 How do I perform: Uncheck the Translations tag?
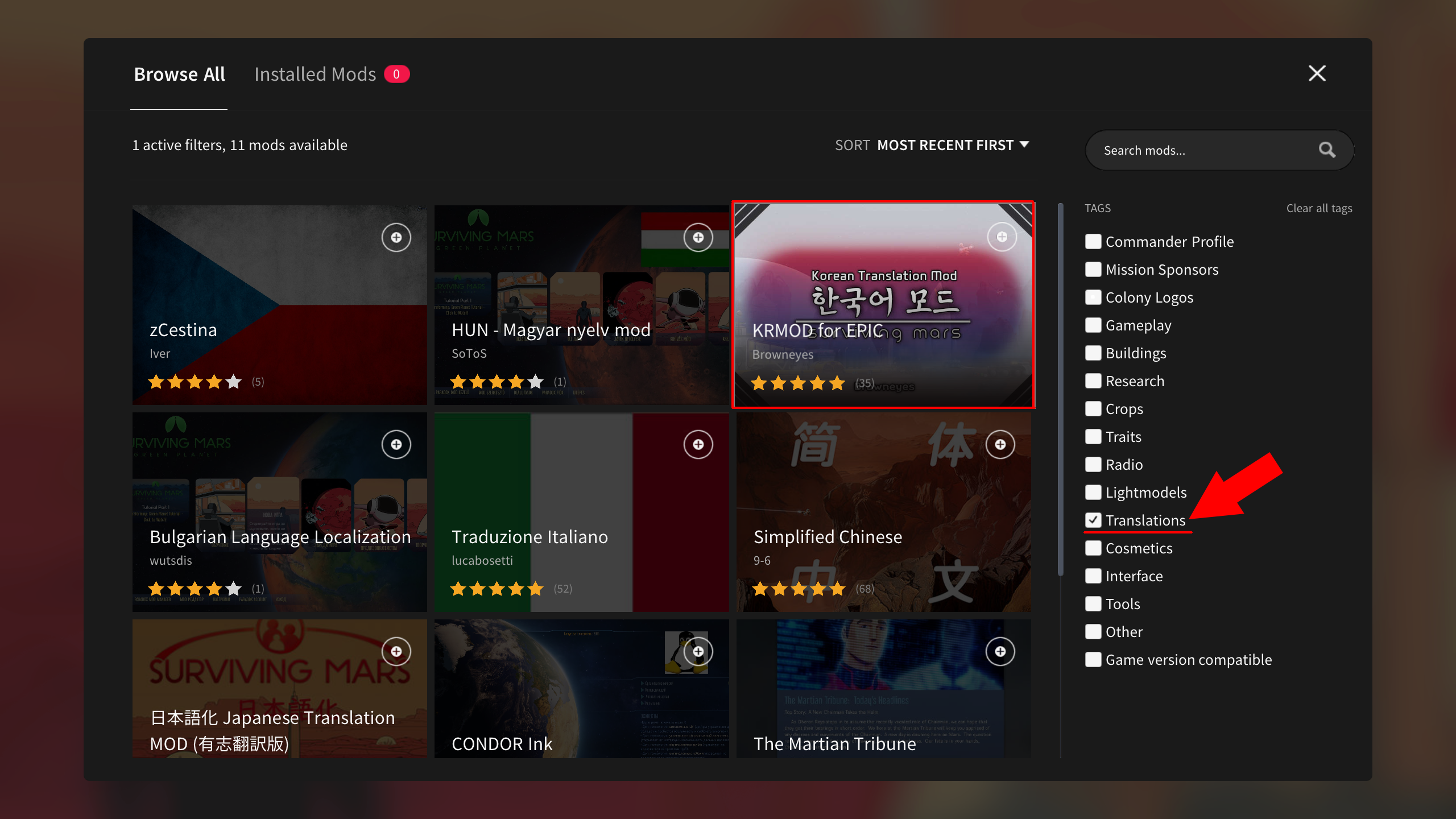(x=1093, y=520)
